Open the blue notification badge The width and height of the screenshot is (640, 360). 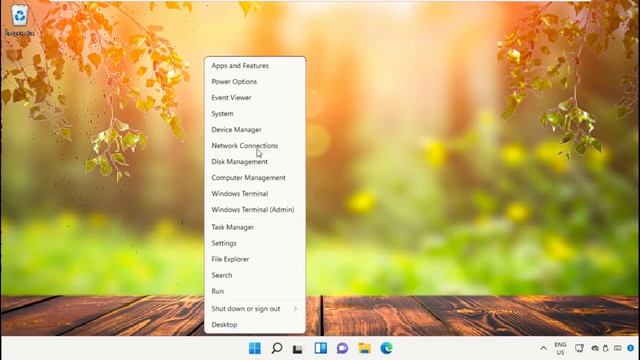[x=631, y=348]
